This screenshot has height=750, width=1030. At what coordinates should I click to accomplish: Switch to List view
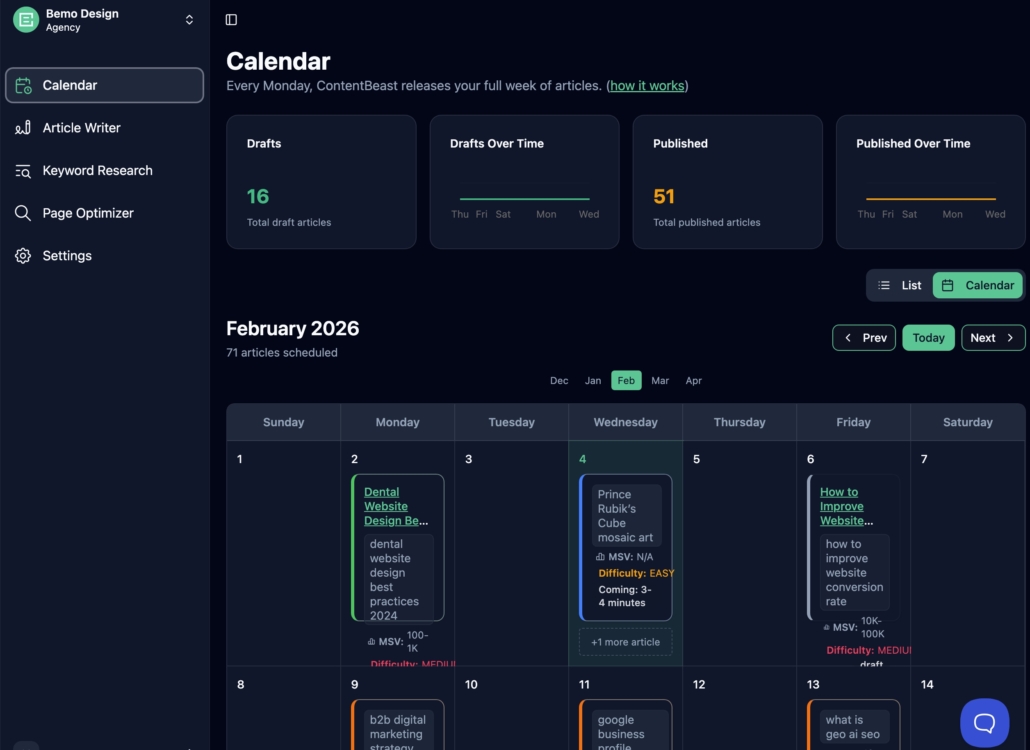900,286
